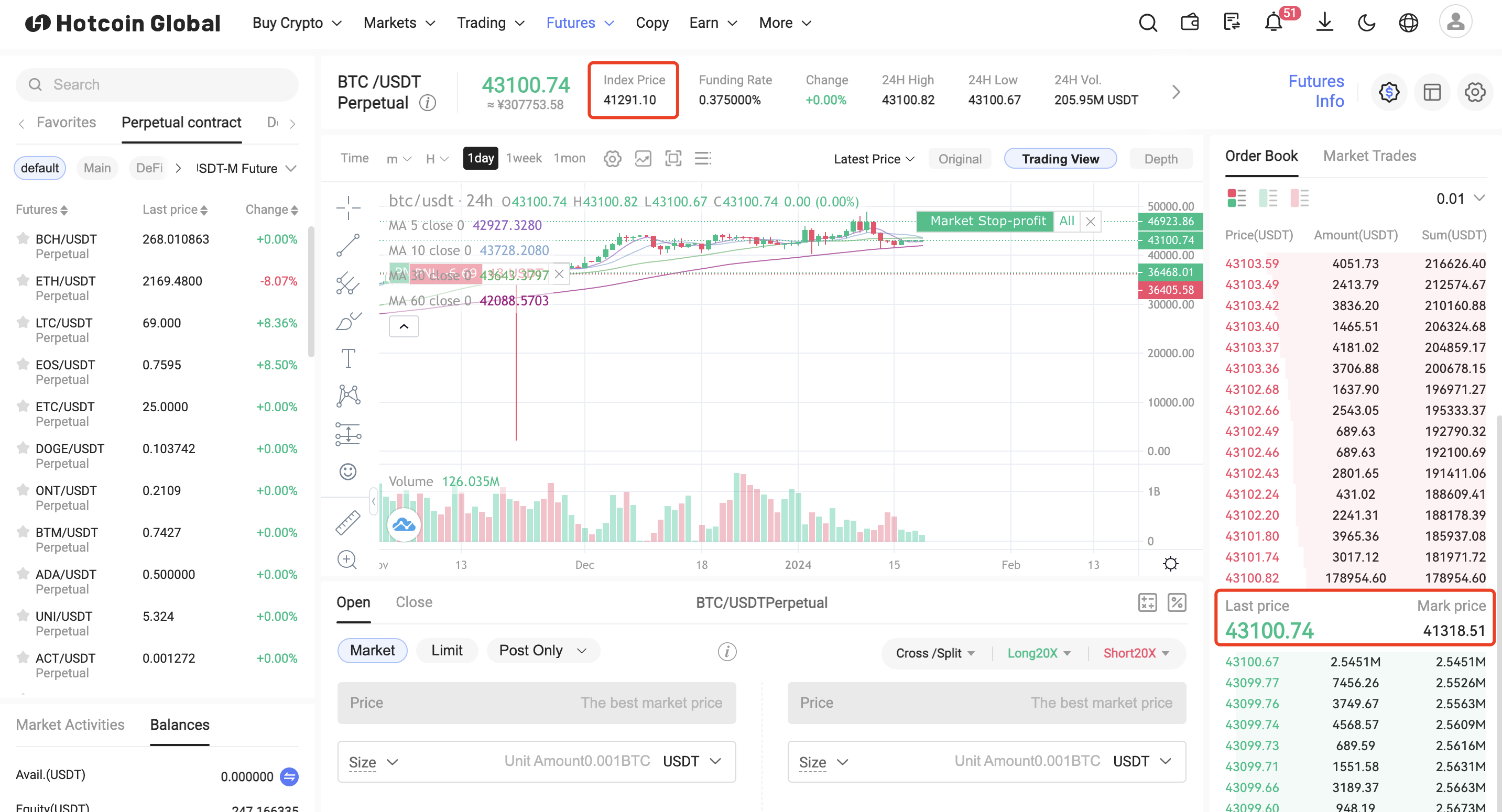Select the Limit order type
Viewport: 1502px width, 812px height.
coord(447,650)
